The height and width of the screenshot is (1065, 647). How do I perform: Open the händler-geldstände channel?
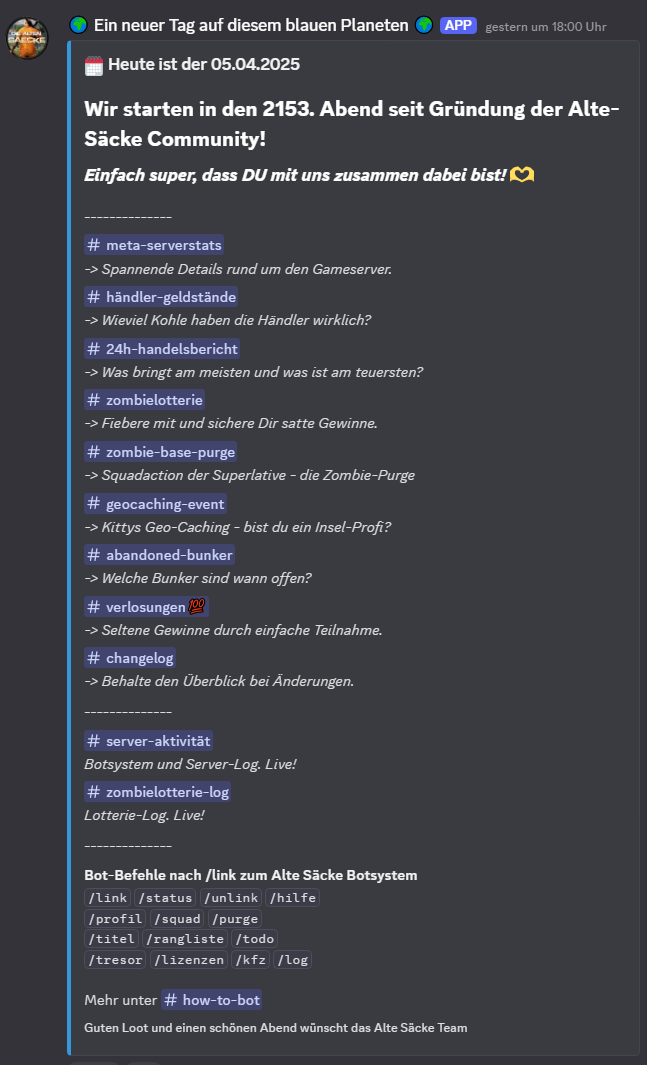coord(161,297)
